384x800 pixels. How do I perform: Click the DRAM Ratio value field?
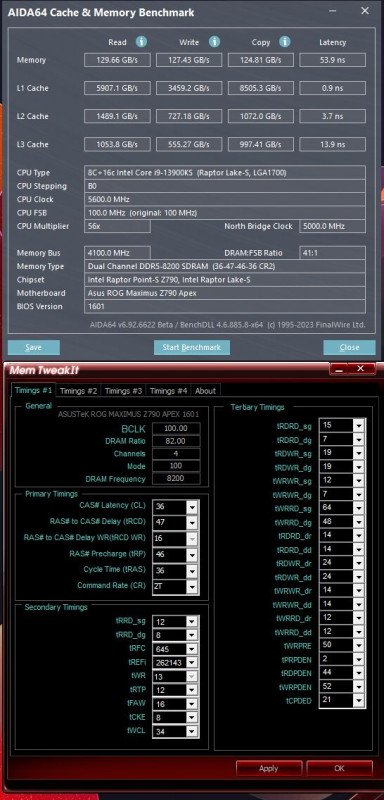point(176,441)
